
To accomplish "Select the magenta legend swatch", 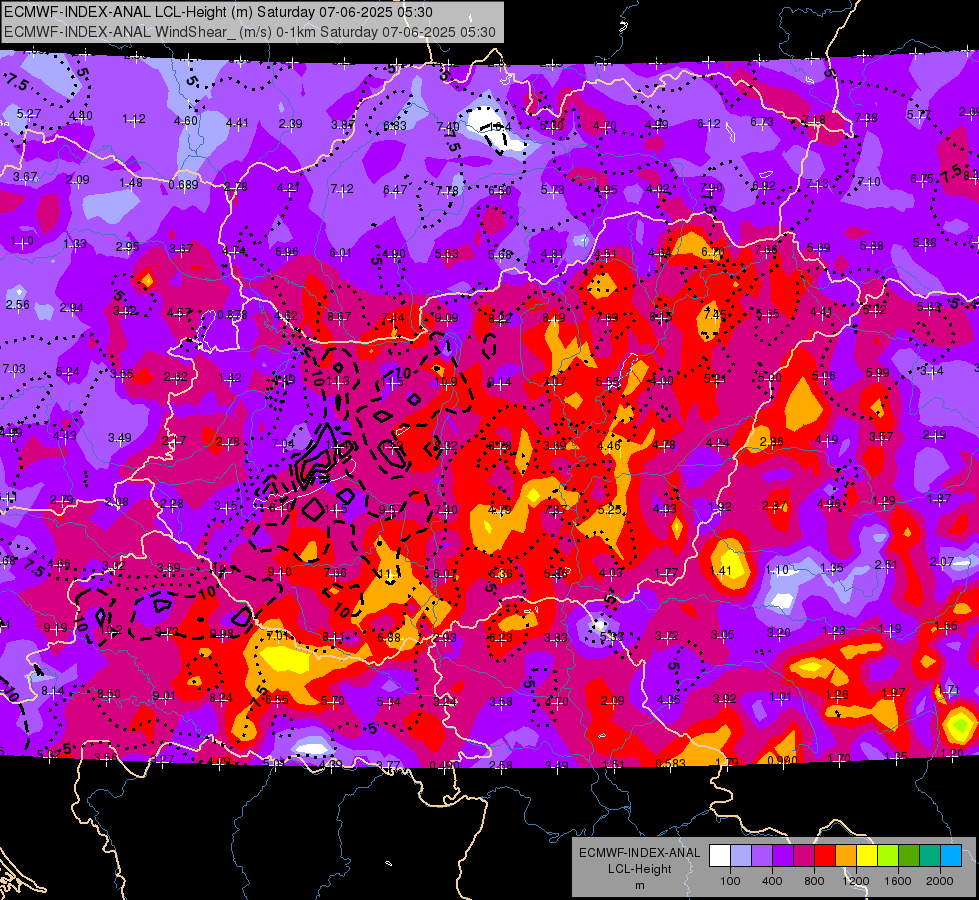I will tap(804, 856).
